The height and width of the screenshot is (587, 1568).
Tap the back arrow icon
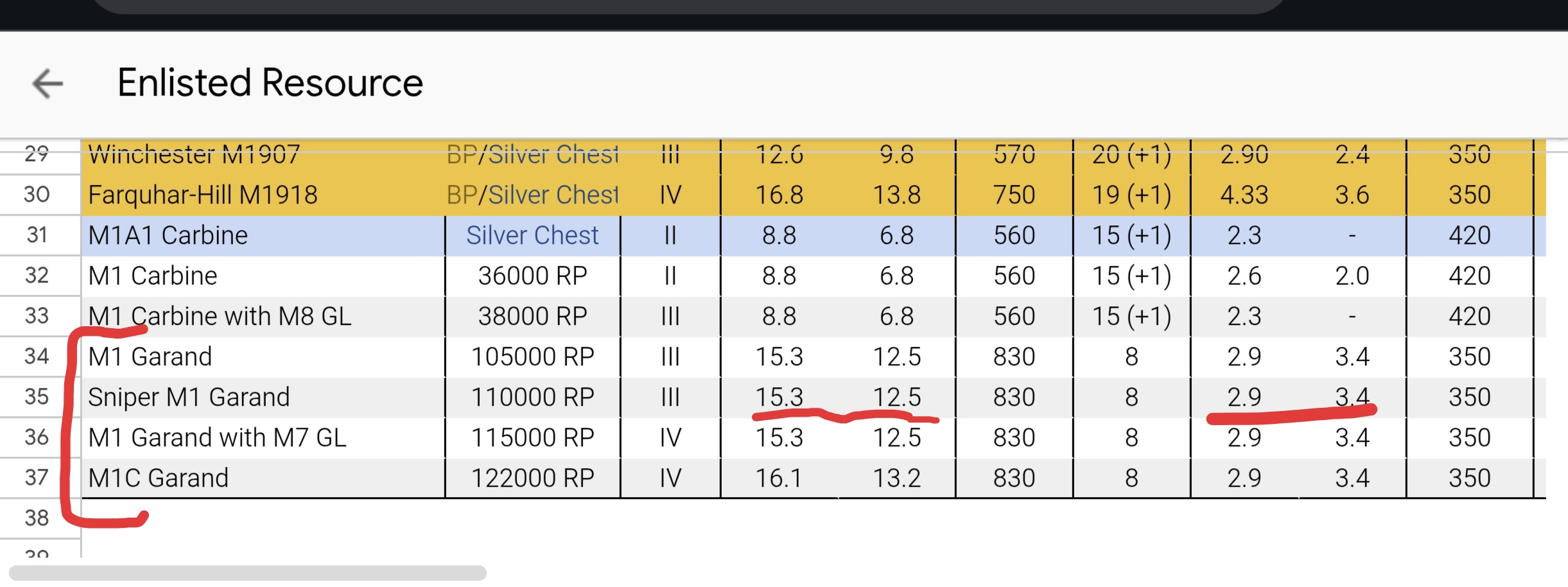click(x=48, y=83)
